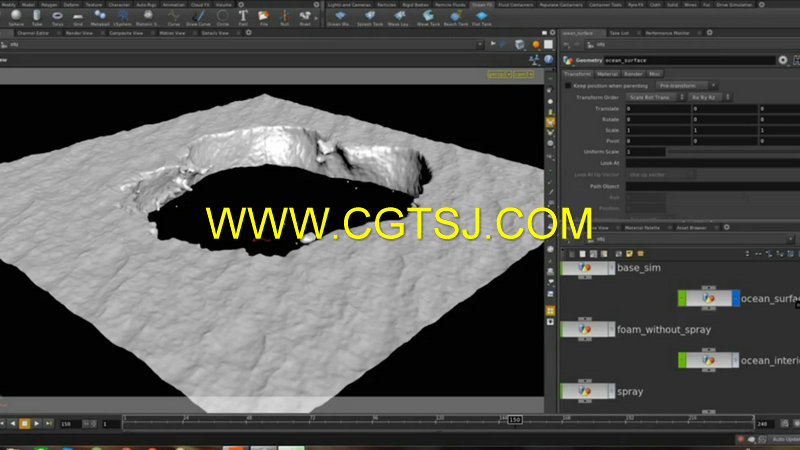Toggle display flag on spray node
The image size is (800, 450).
tap(611, 391)
